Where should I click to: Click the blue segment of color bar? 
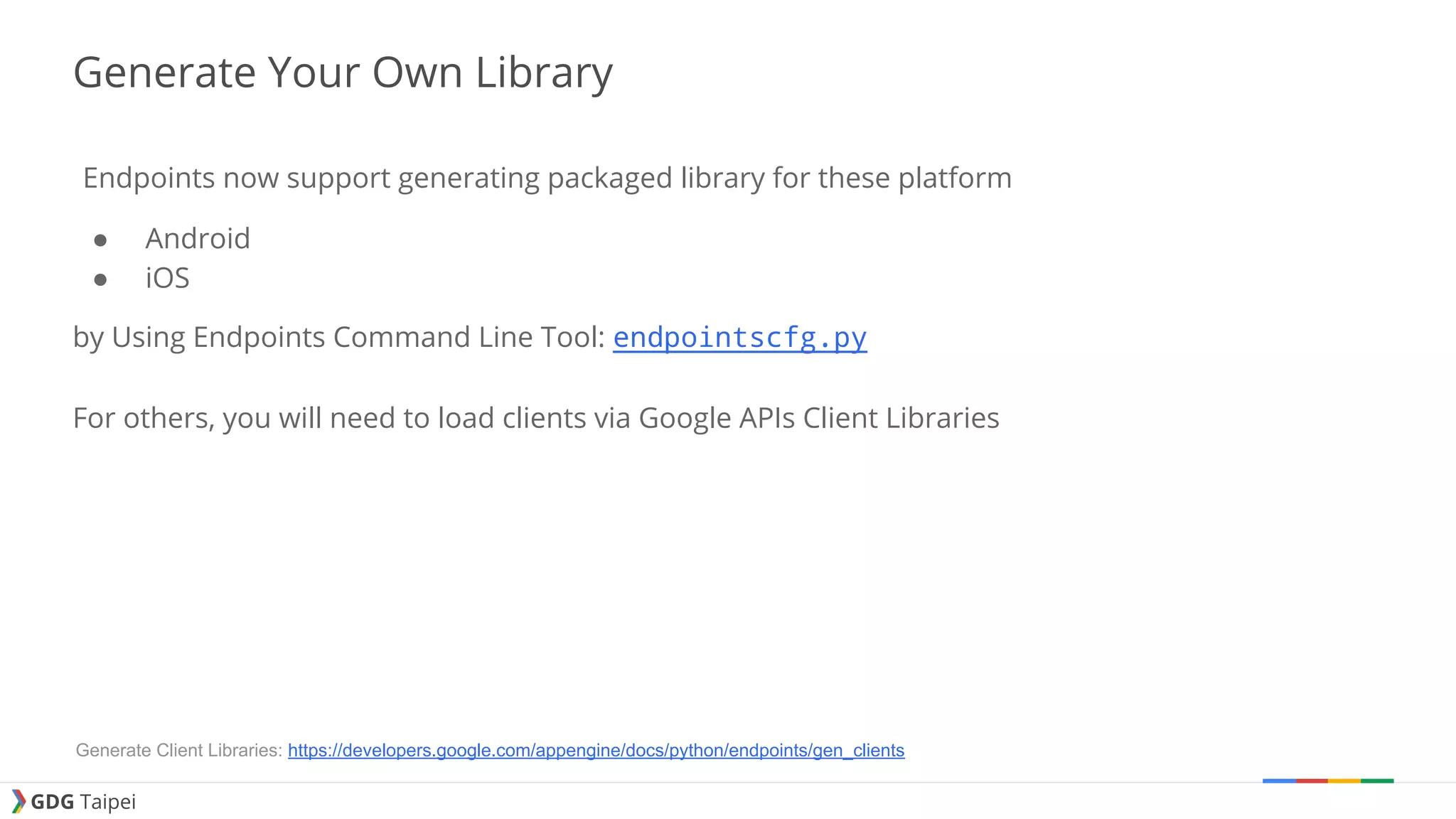(x=1279, y=781)
